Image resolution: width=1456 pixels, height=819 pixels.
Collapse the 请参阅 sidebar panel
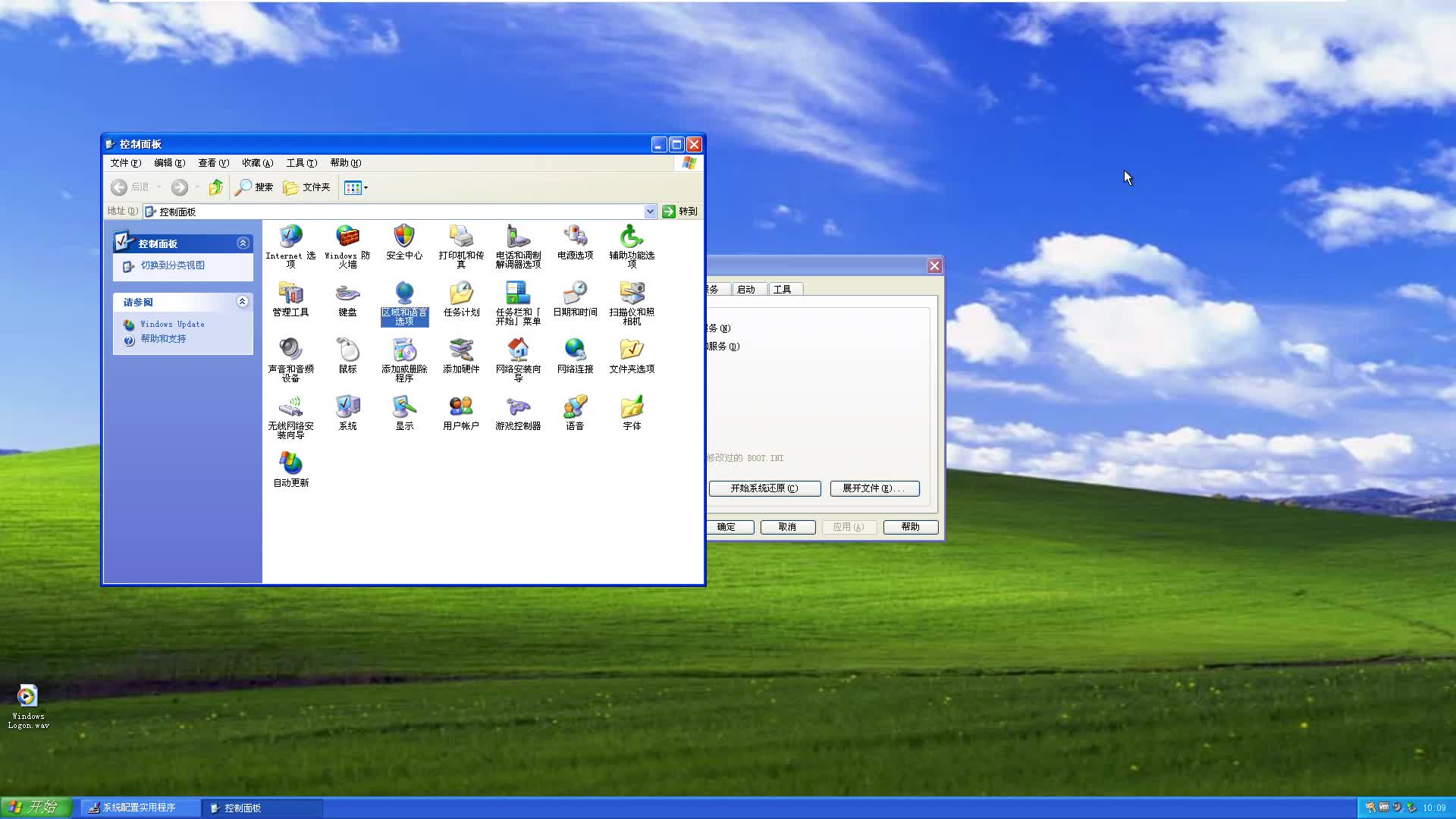click(243, 302)
